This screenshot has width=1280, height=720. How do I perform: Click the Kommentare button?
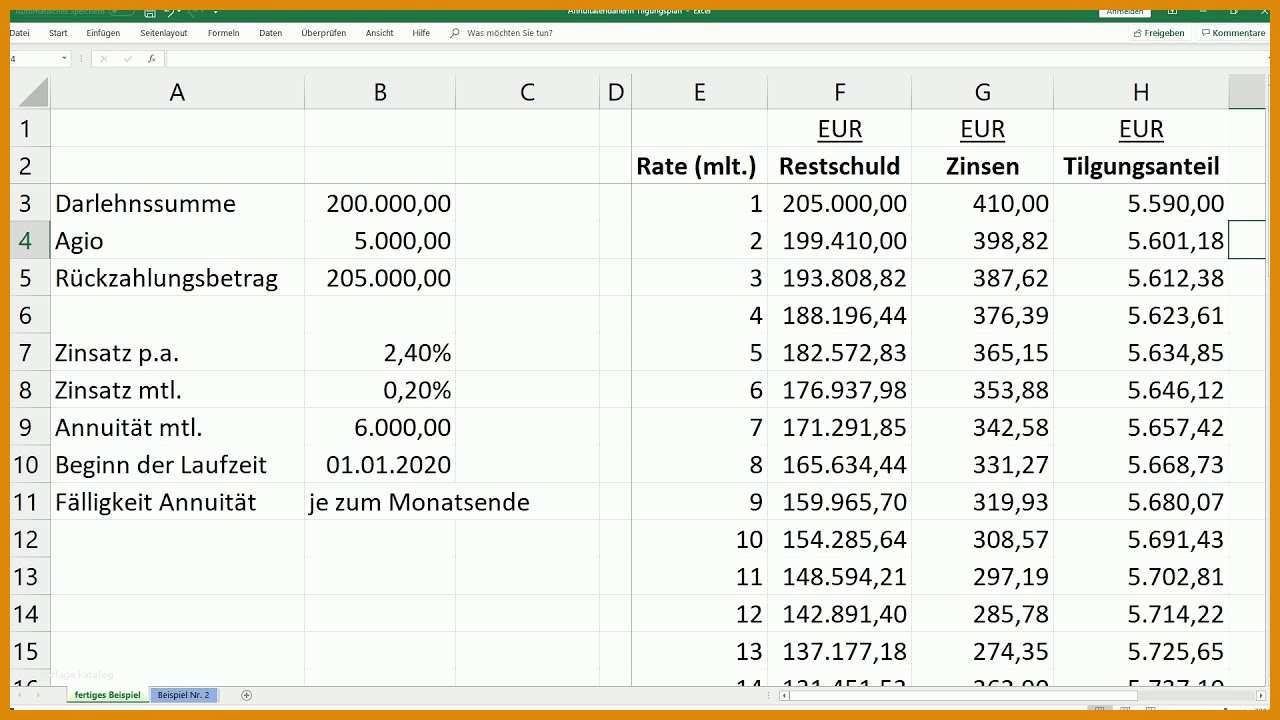tap(1233, 33)
